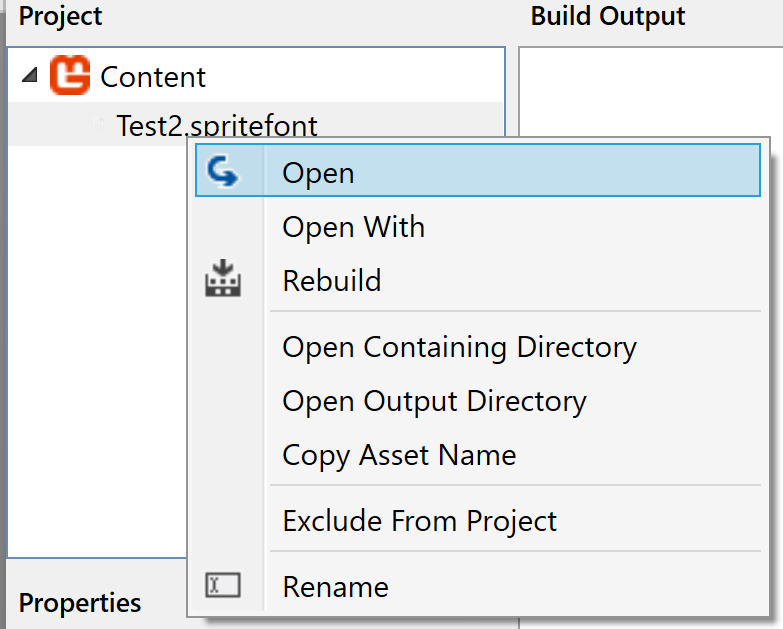Screen dimensions: 783x629
Task: Click the MonoGame logo icon beside Content
Action: [70, 76]
